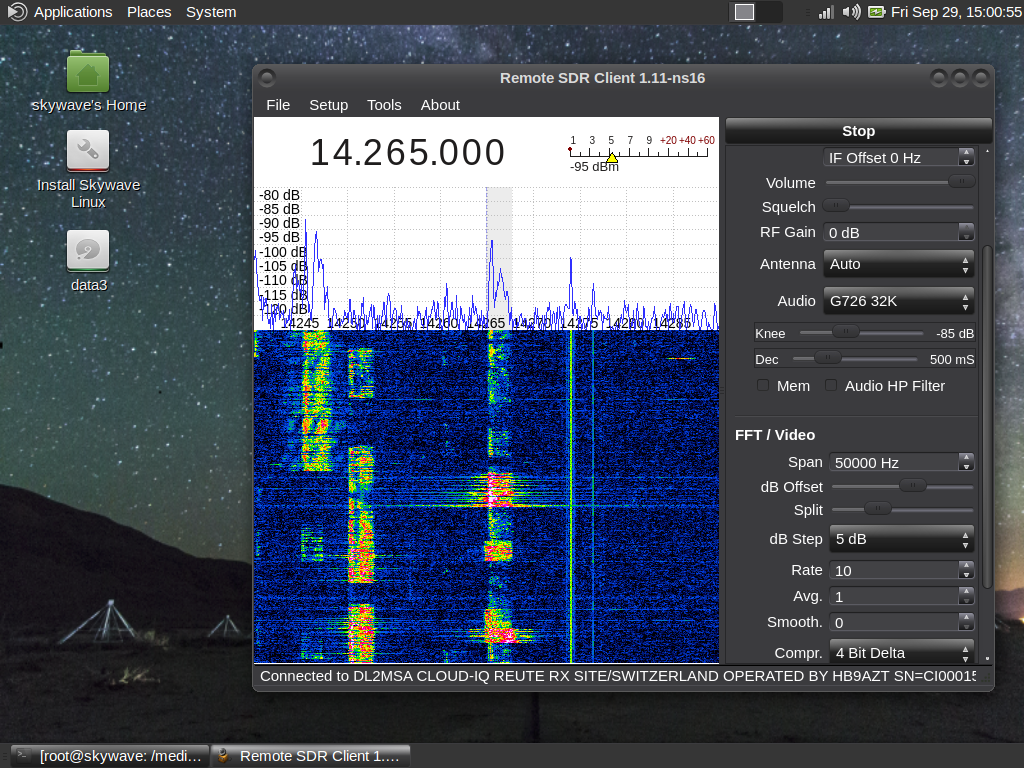
Task: Open the Audio G726 32K dropdown
Action: (899, 301)
